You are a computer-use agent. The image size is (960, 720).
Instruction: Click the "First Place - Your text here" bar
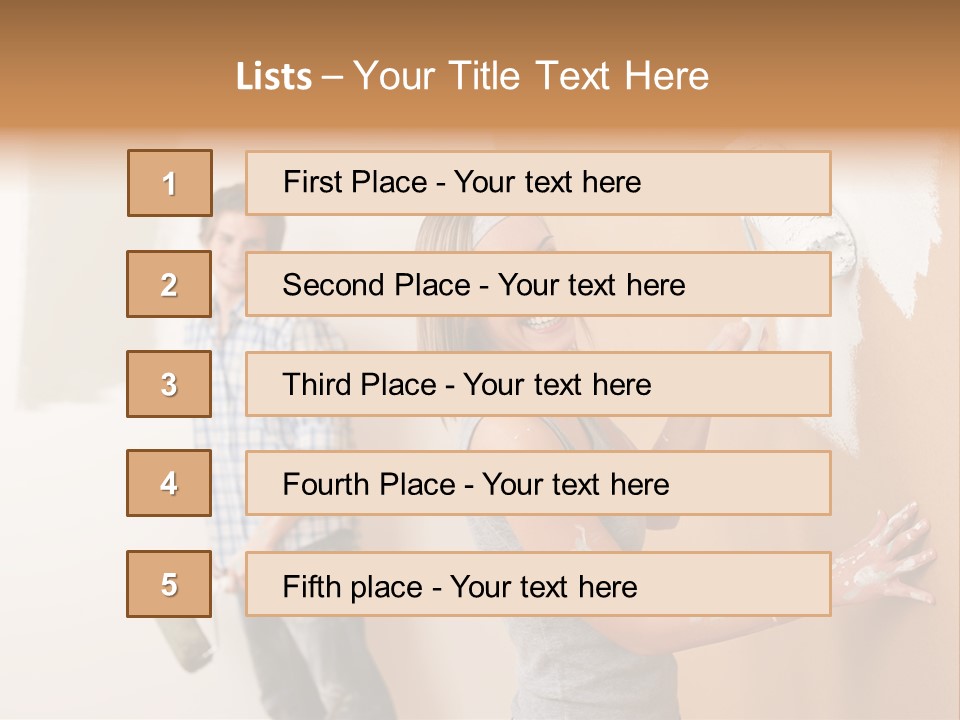pos(538,183)
